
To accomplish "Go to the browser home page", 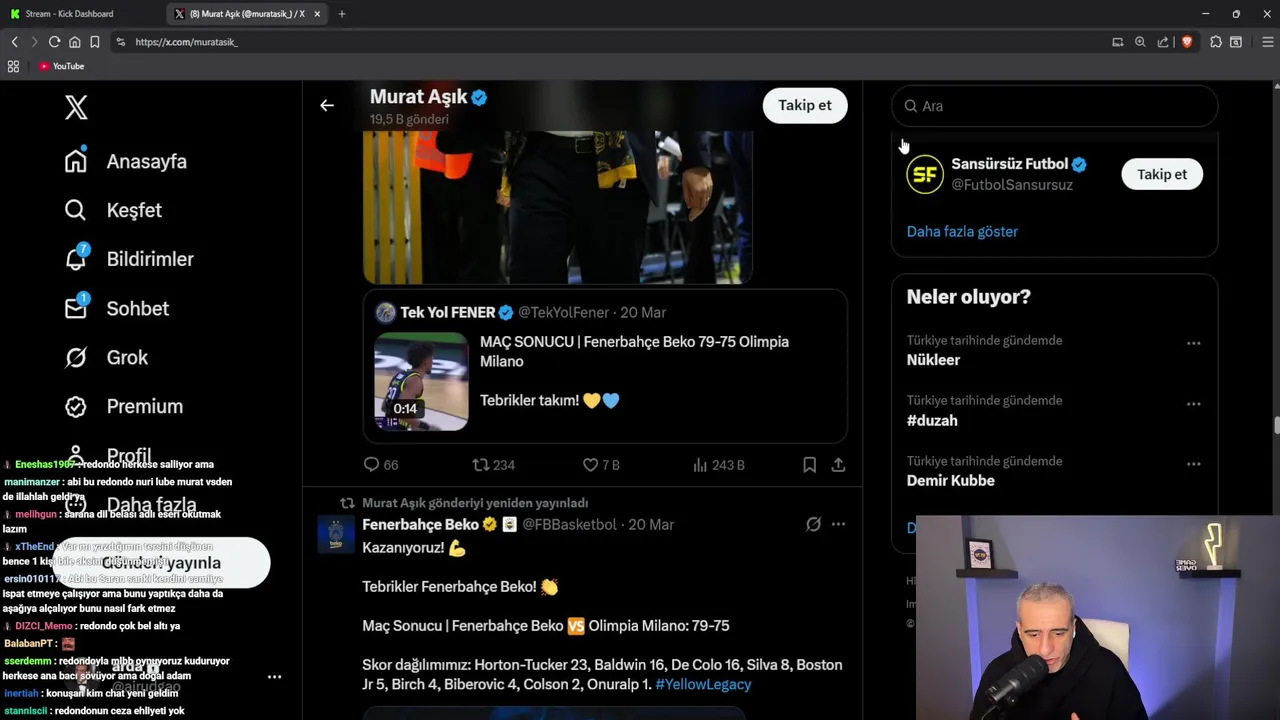I will (74, 42).
